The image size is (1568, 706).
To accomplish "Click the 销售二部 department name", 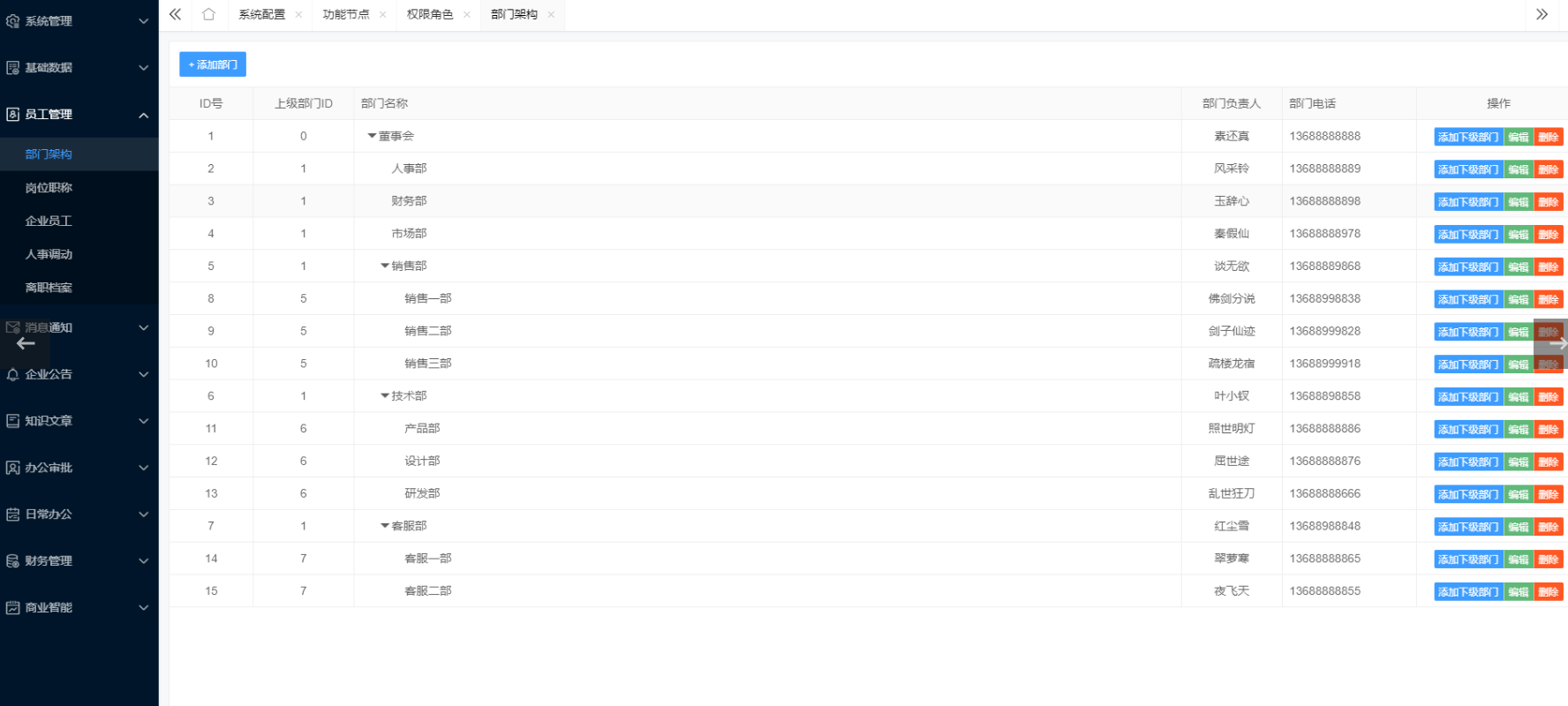I will pos(428,331).
